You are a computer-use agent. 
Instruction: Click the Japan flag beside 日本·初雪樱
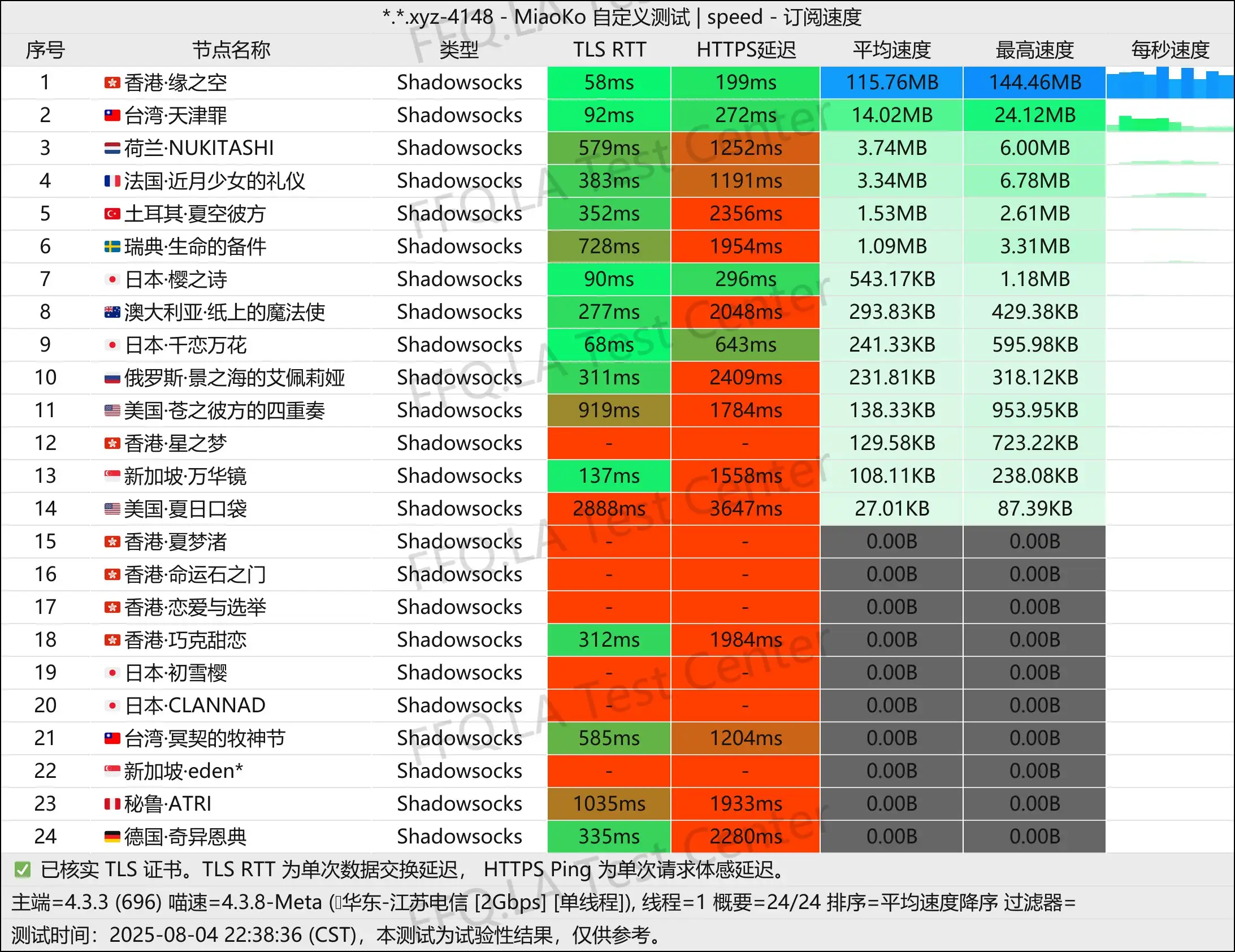pos(112,674)
